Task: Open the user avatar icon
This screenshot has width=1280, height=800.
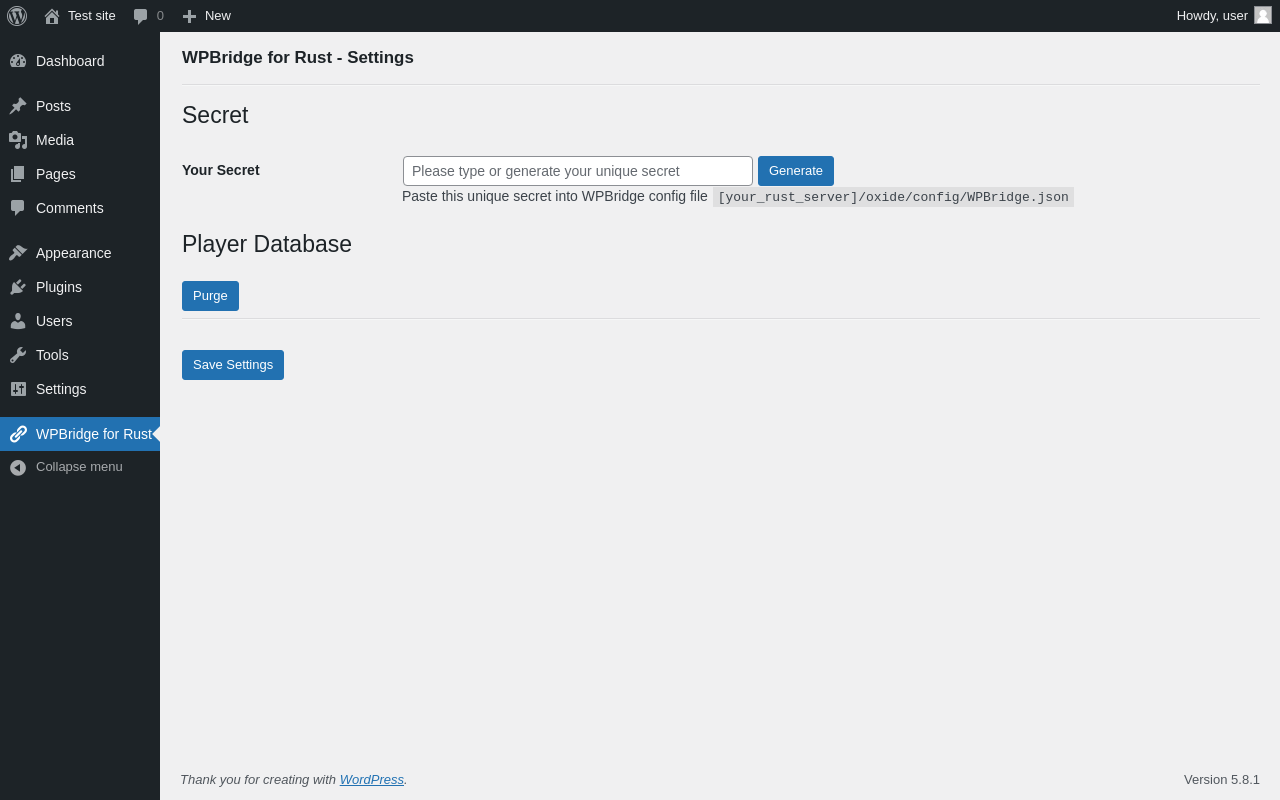Action: pos(1263,15)
